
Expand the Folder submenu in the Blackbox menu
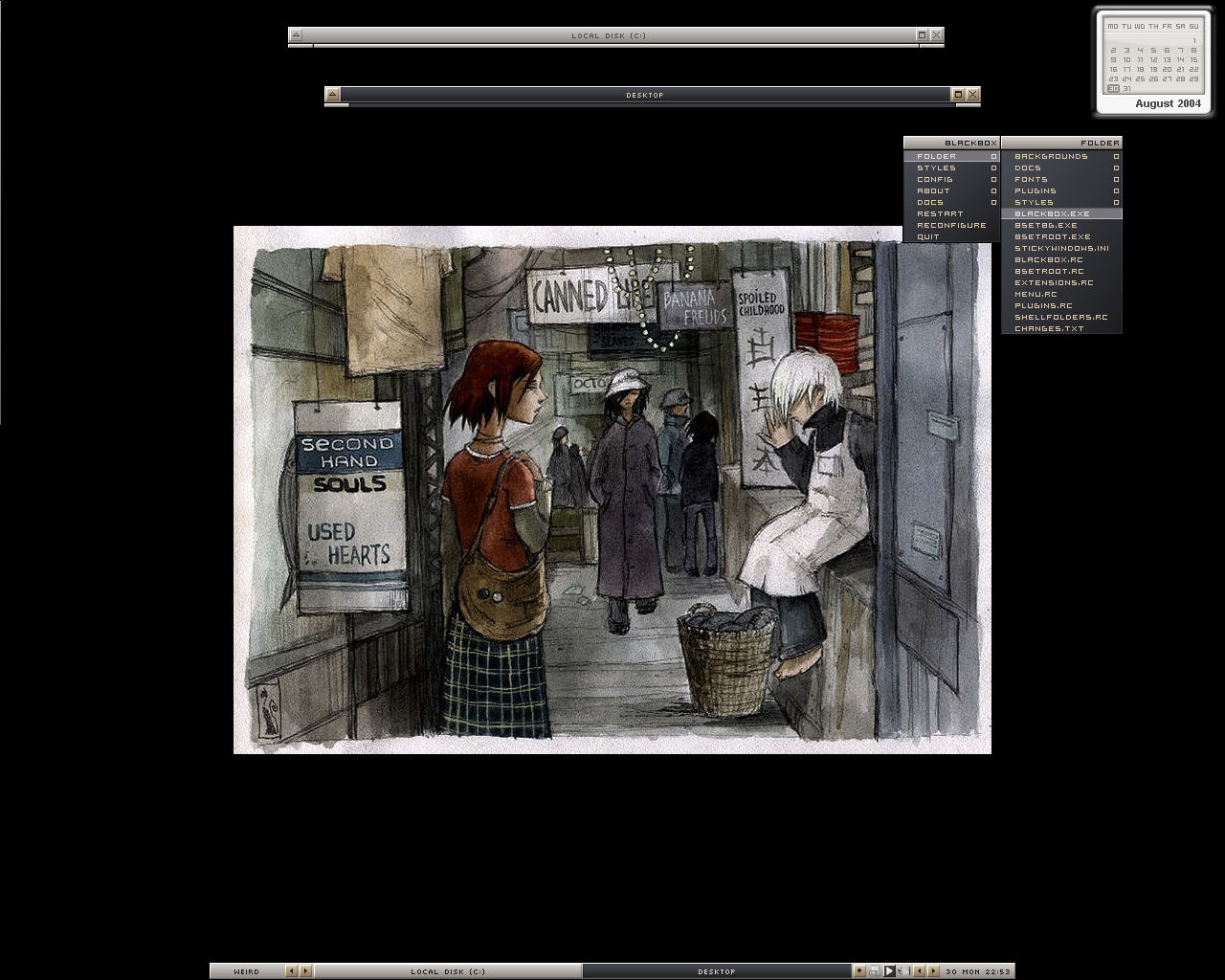(x=951, y=156)
